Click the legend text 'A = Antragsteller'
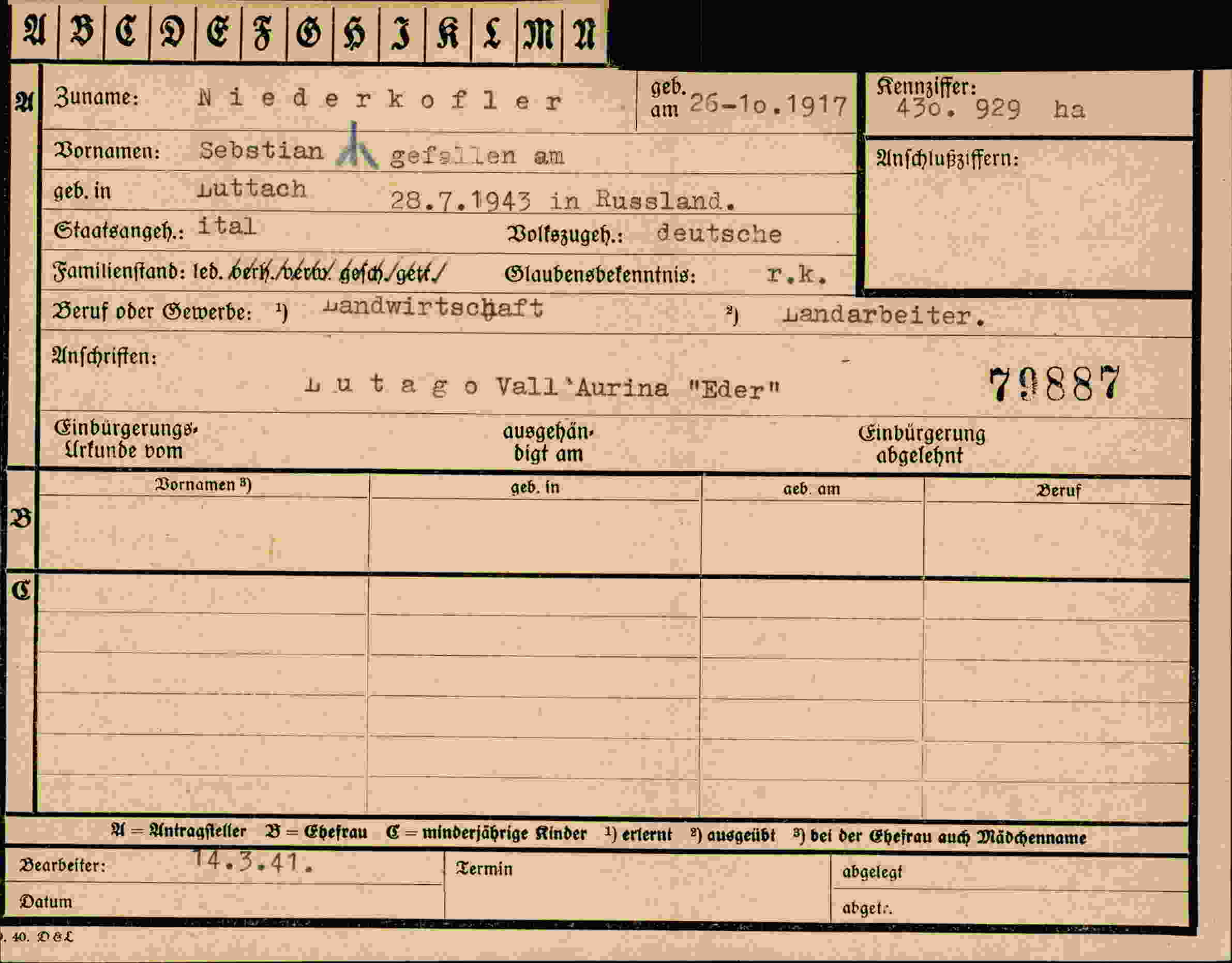Image resolution: width=1232 pixels, height=963 pixels. click(x=178, y=831)
